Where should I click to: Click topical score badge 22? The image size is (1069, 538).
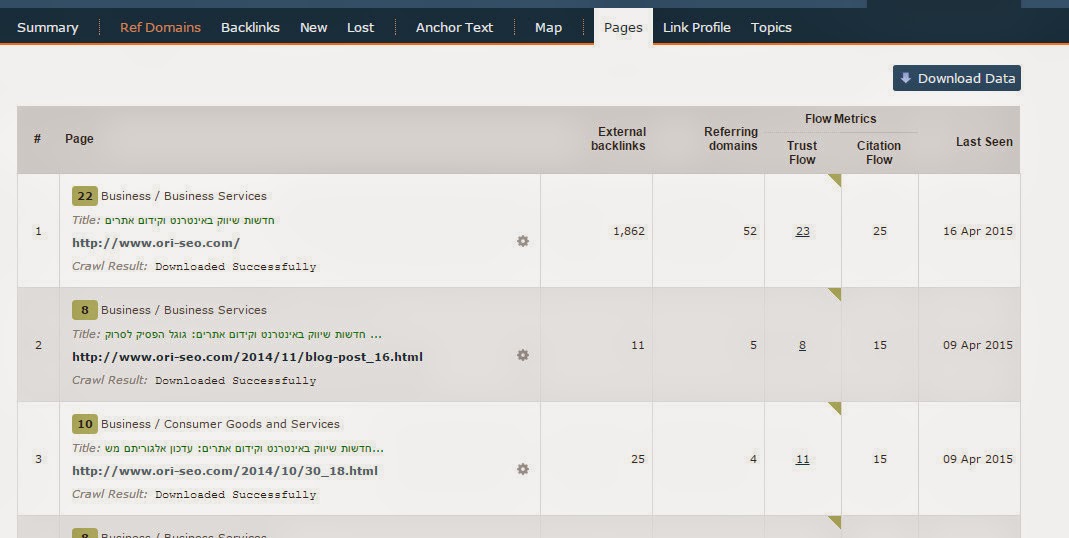tap(85, 196)
